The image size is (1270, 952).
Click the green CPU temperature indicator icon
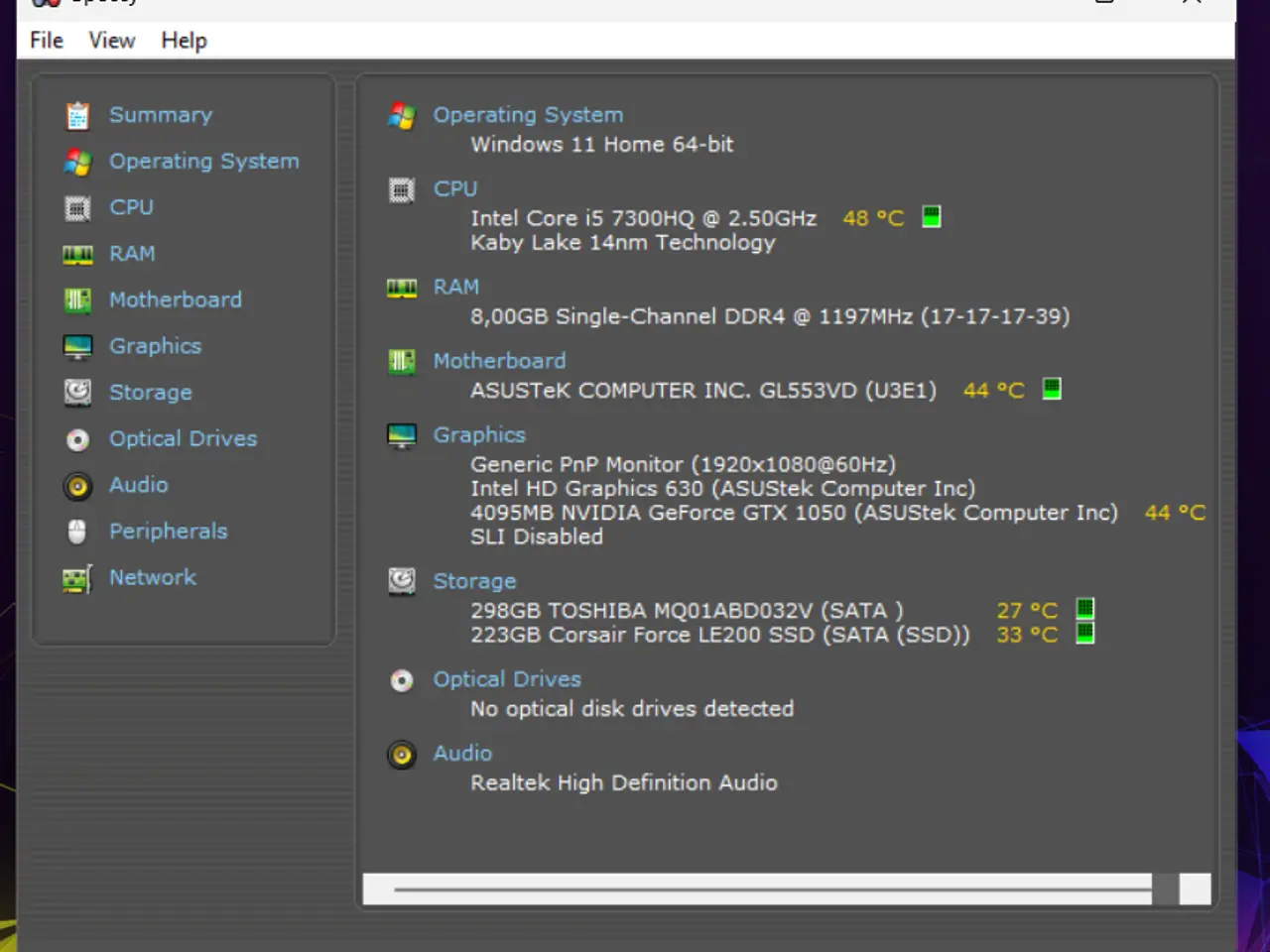click(931, 216)
